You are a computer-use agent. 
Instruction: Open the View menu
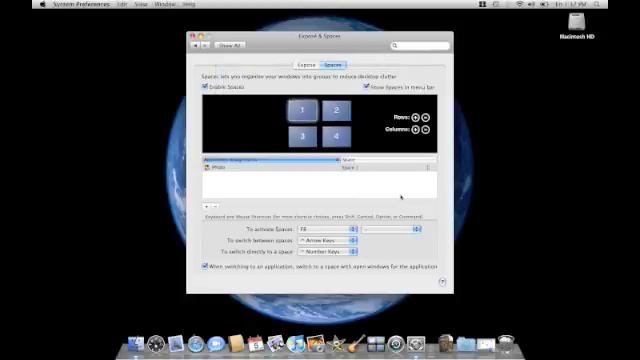(x=141, y=4)
